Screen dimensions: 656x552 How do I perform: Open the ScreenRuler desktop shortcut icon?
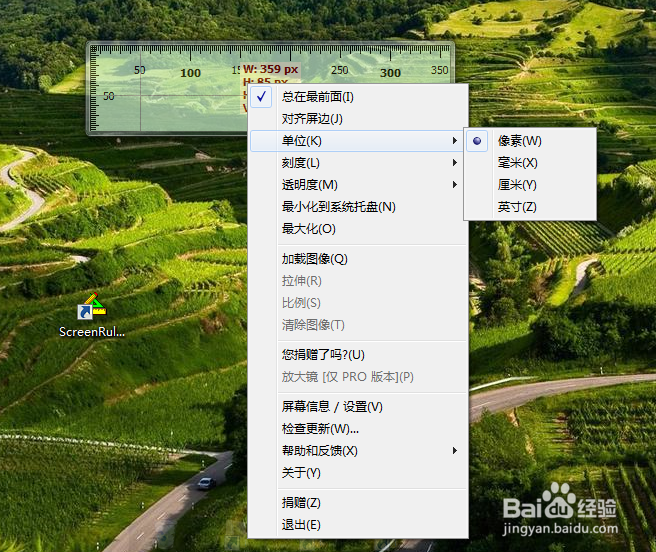92,306
